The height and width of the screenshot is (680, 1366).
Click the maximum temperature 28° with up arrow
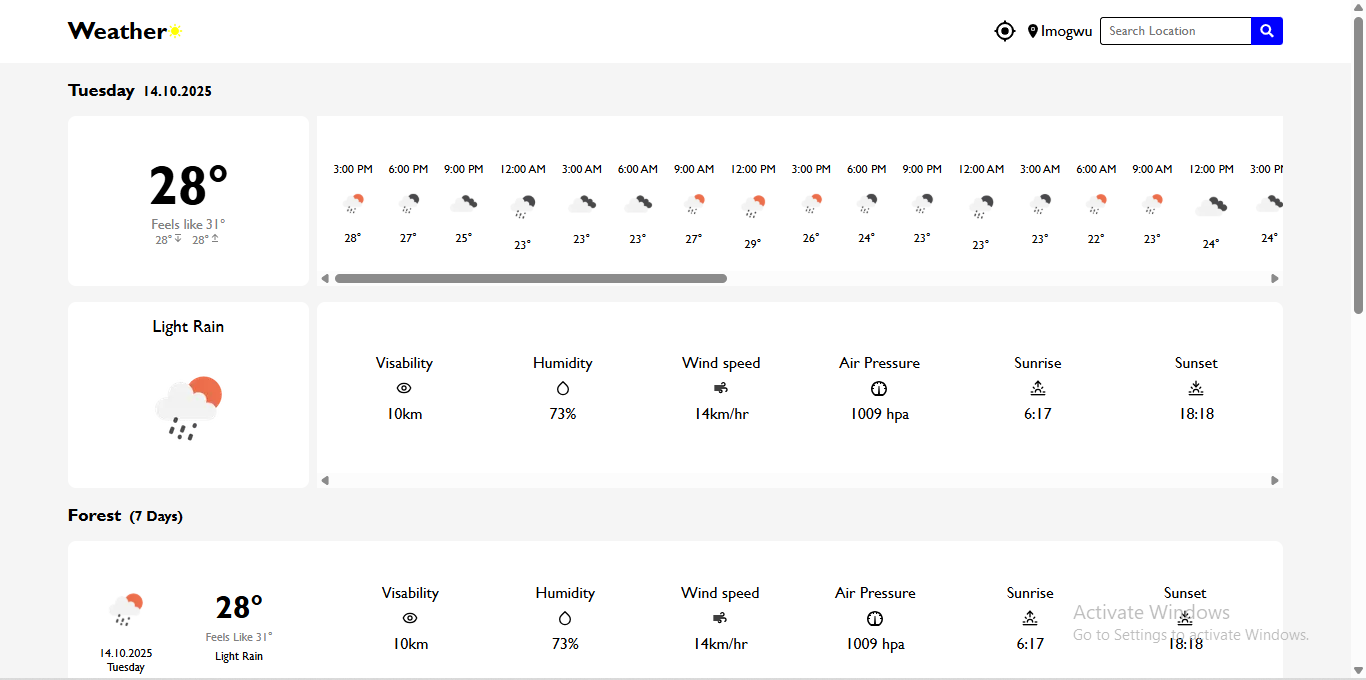[x=206, y=240]
